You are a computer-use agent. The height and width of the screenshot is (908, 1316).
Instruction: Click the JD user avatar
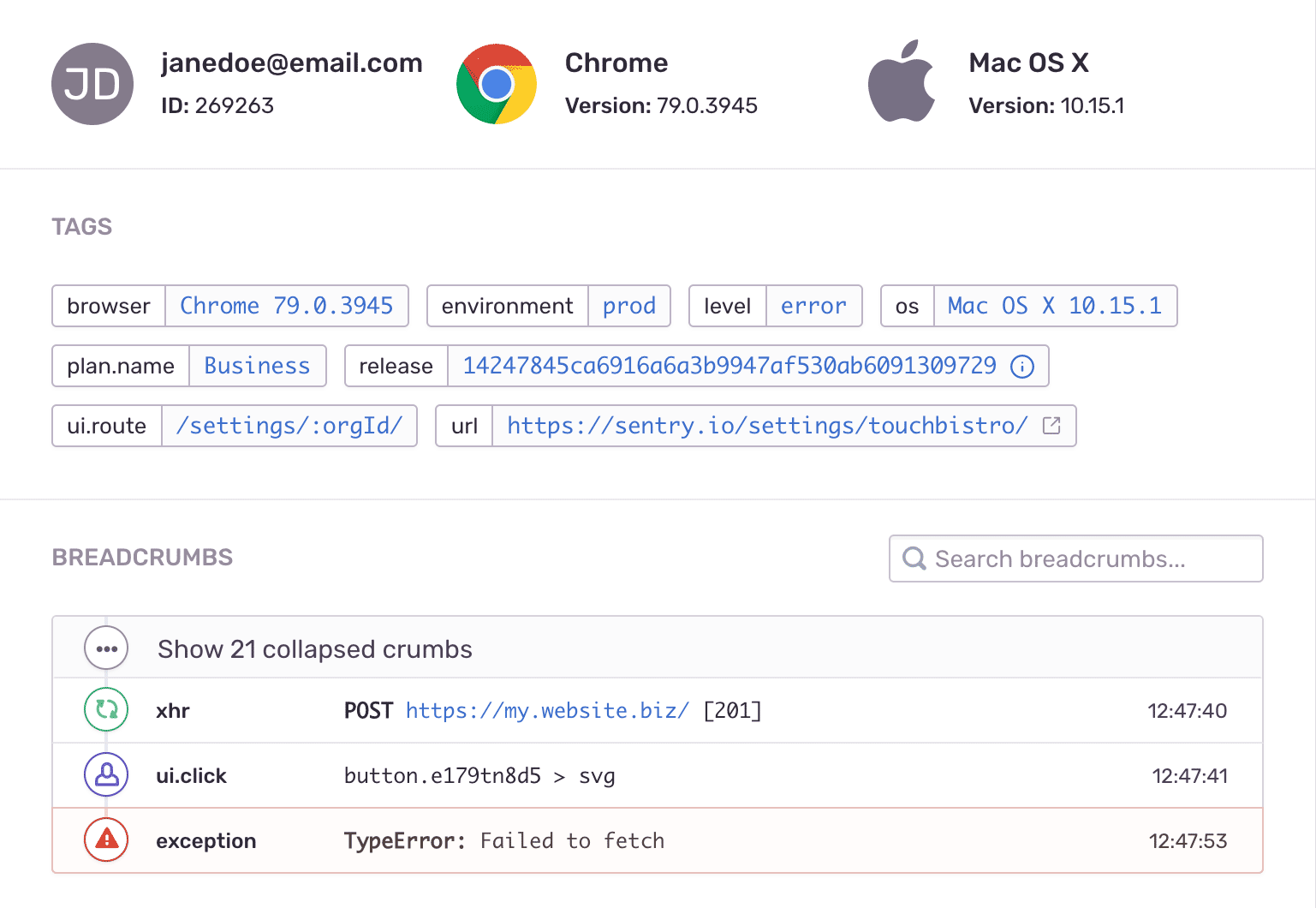(92, 83)
